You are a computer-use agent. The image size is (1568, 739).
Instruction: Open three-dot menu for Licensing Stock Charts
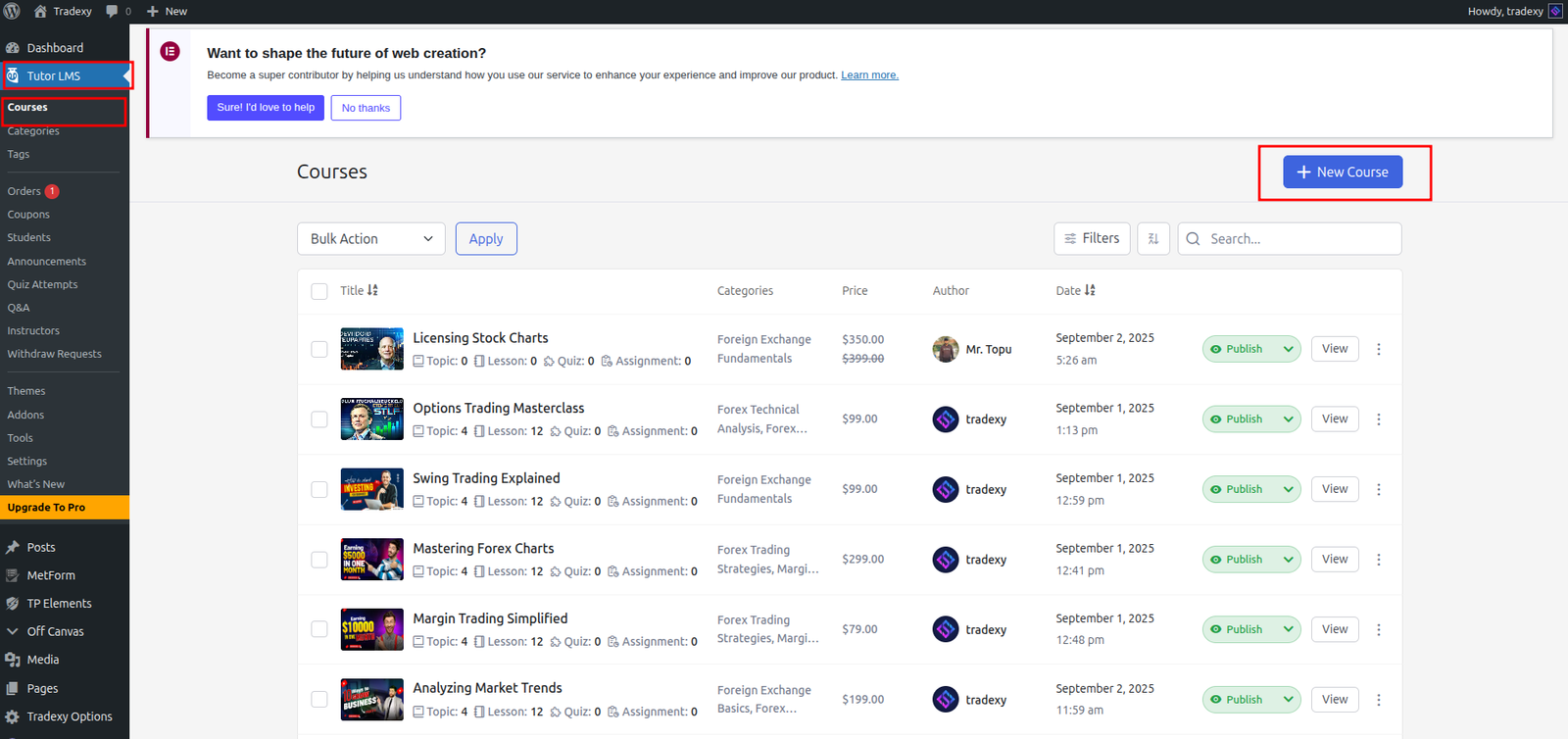pos(1379,349)
